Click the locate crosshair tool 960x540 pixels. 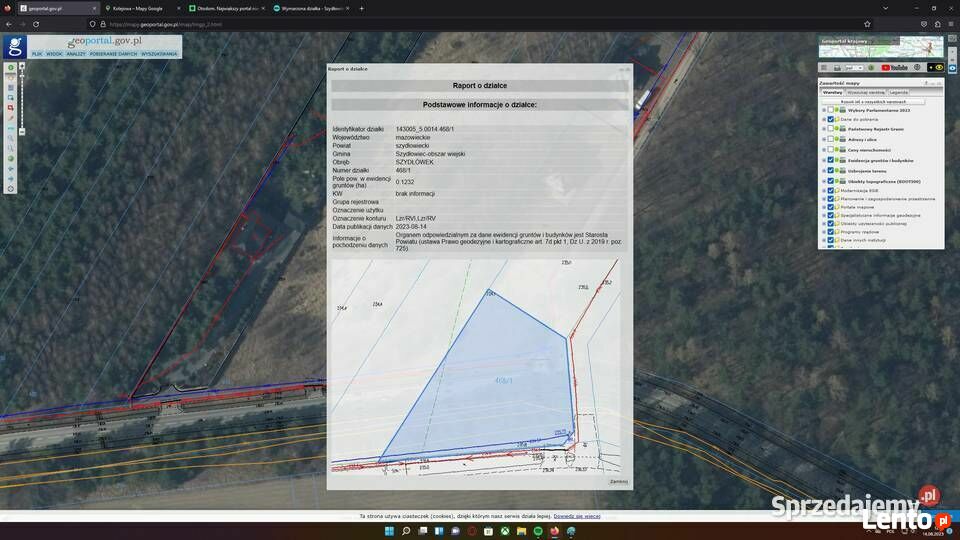tap(10, 189)
